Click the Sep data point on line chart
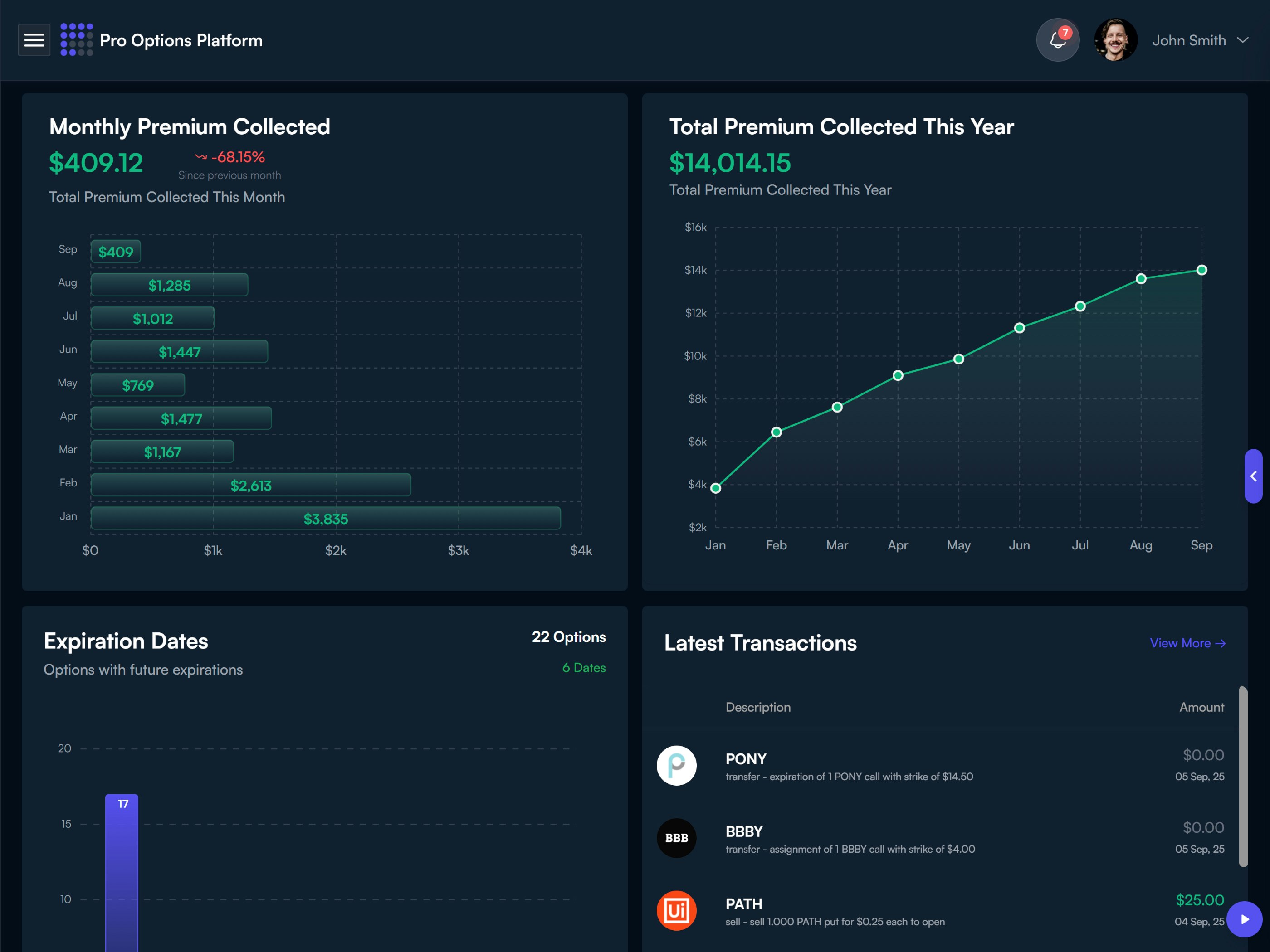Viewport: 1270px width, 952px height. pyautogui.click(x=1201, y=270)
